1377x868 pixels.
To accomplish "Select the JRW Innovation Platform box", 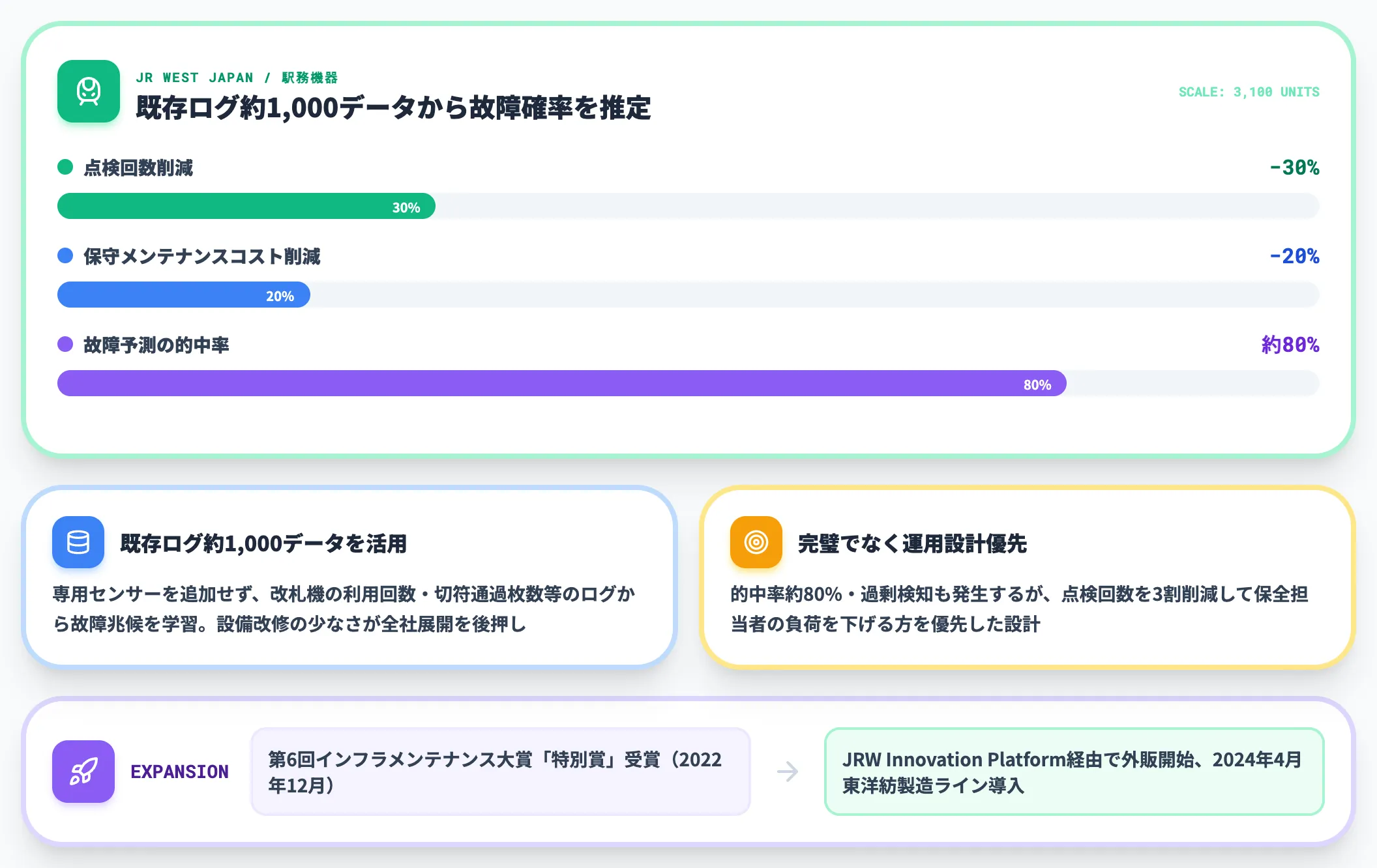I will (x=1074, y=772).
